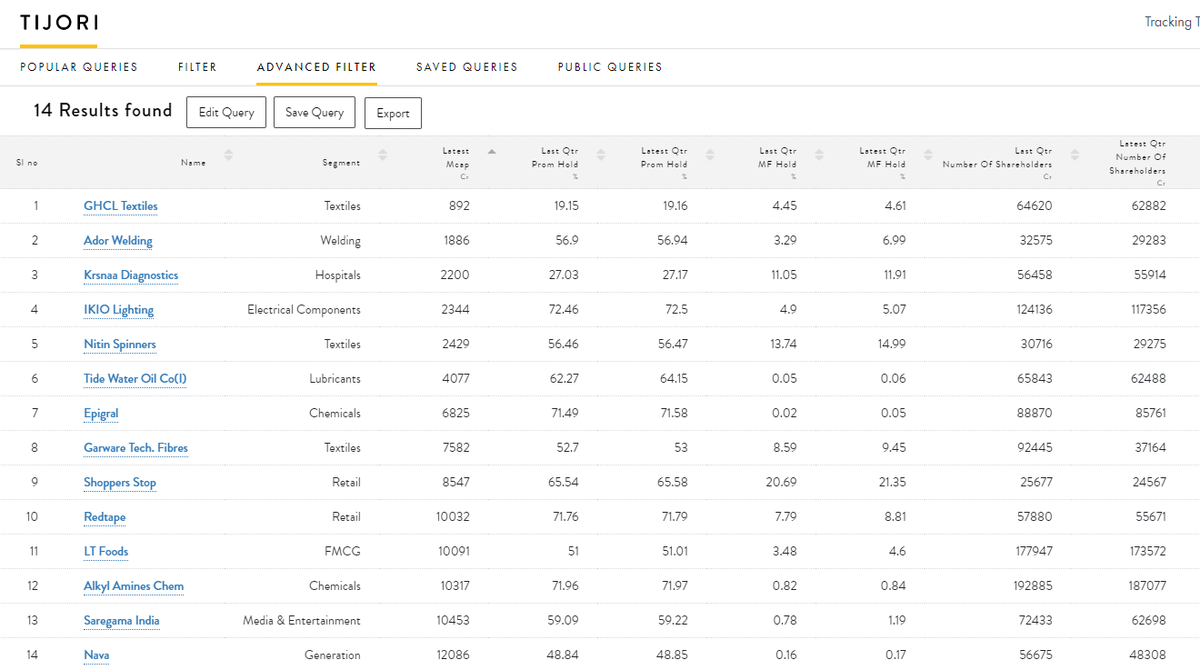Screen dimensions: 1200x670
Task: Select FMCG segment cell
Action: tap(345, 551)
